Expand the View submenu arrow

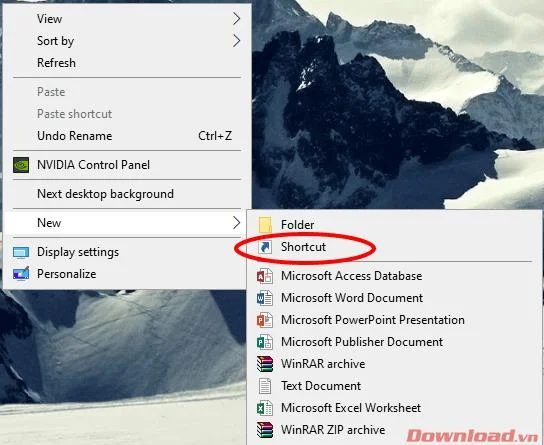(236, 19)
